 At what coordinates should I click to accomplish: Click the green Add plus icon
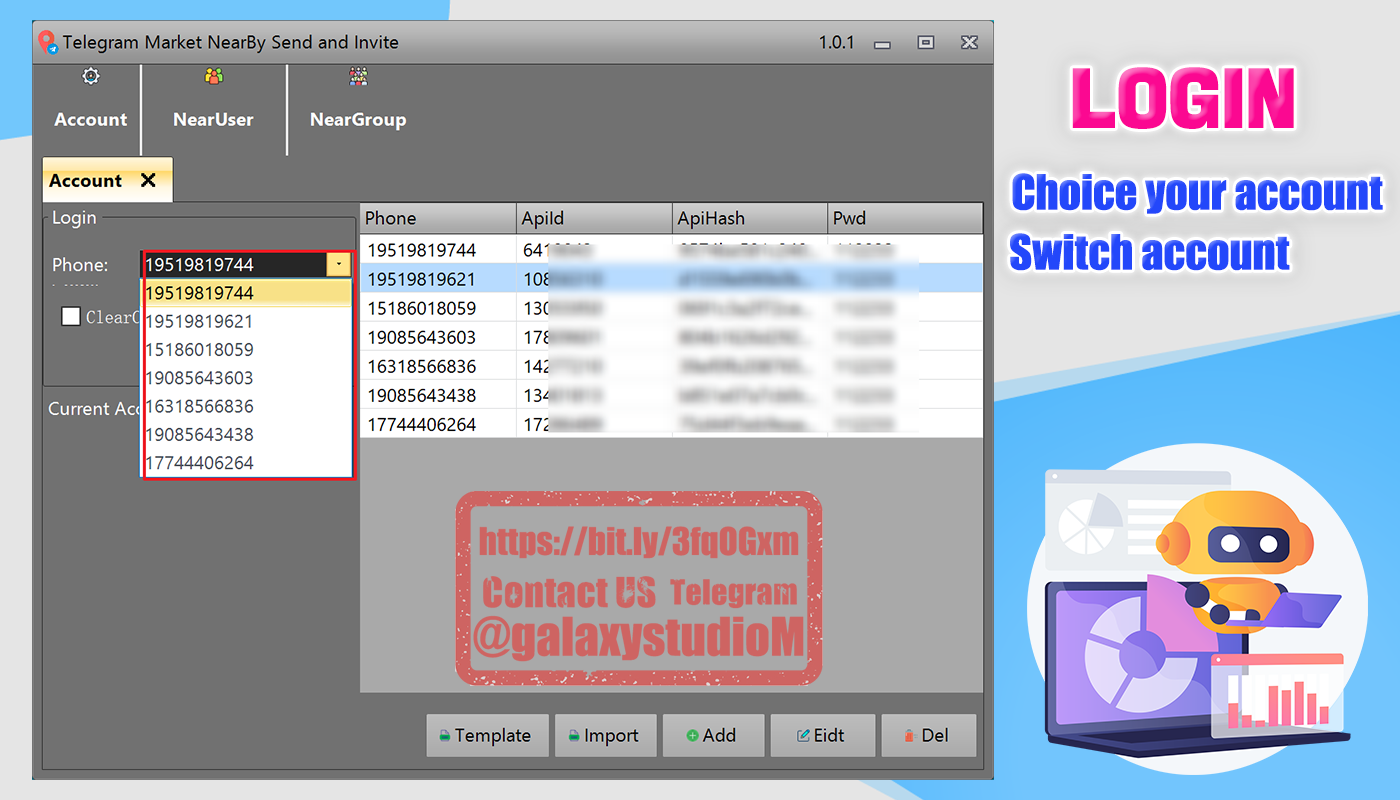(692, 736)
